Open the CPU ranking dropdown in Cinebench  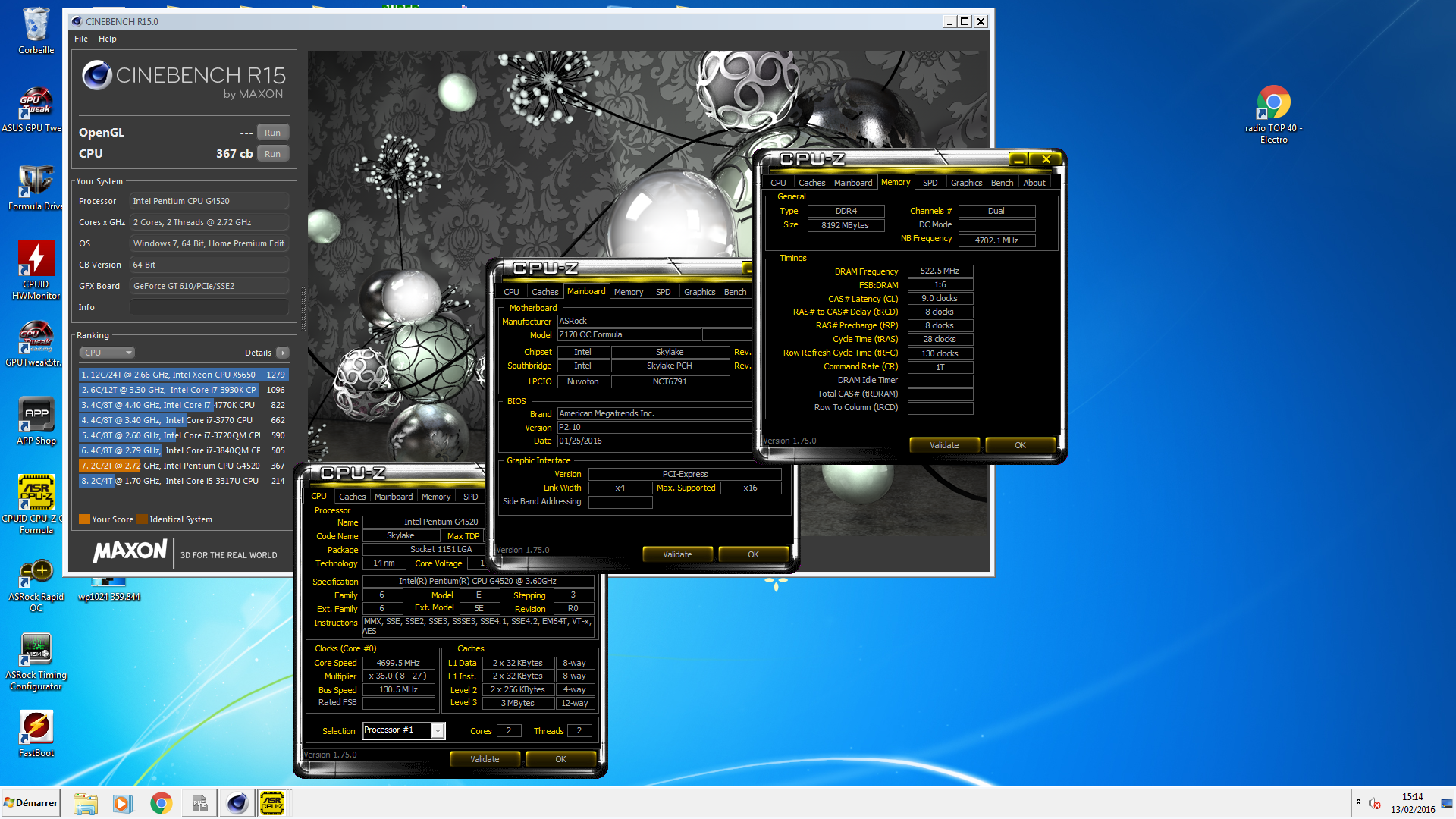click(108, 353)
